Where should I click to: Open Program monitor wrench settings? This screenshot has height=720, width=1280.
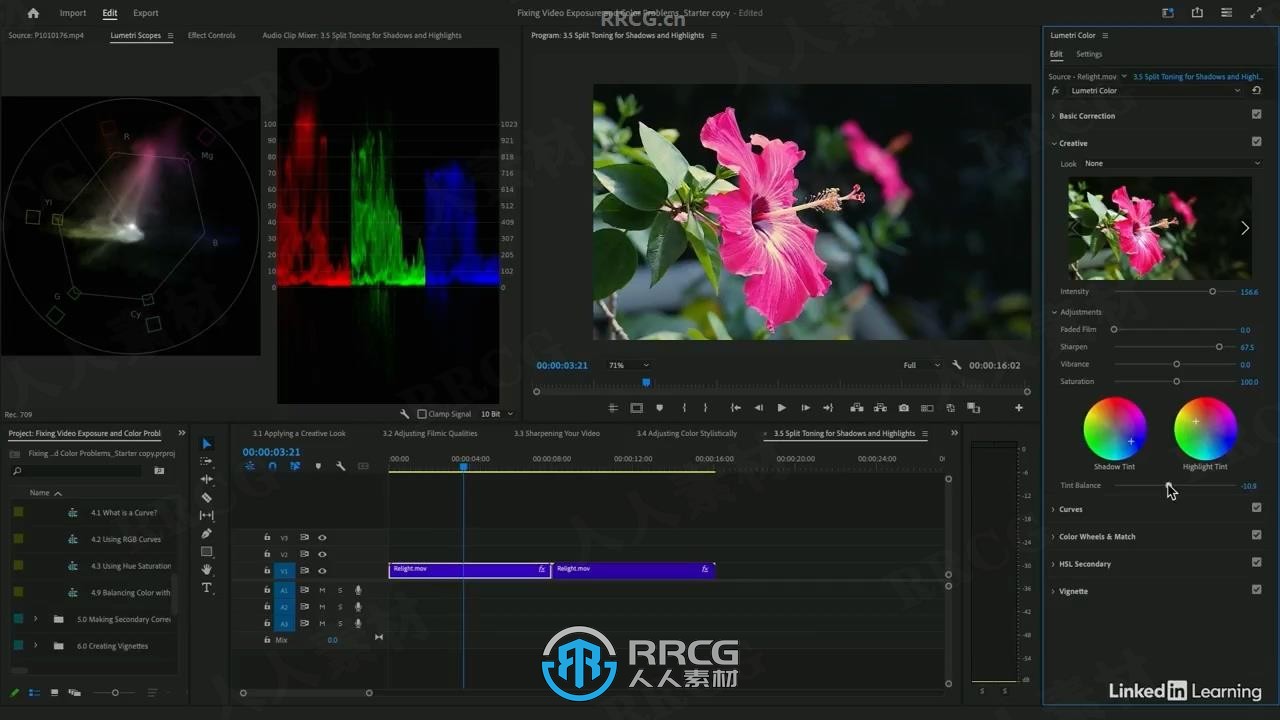(x=957, y=365)
